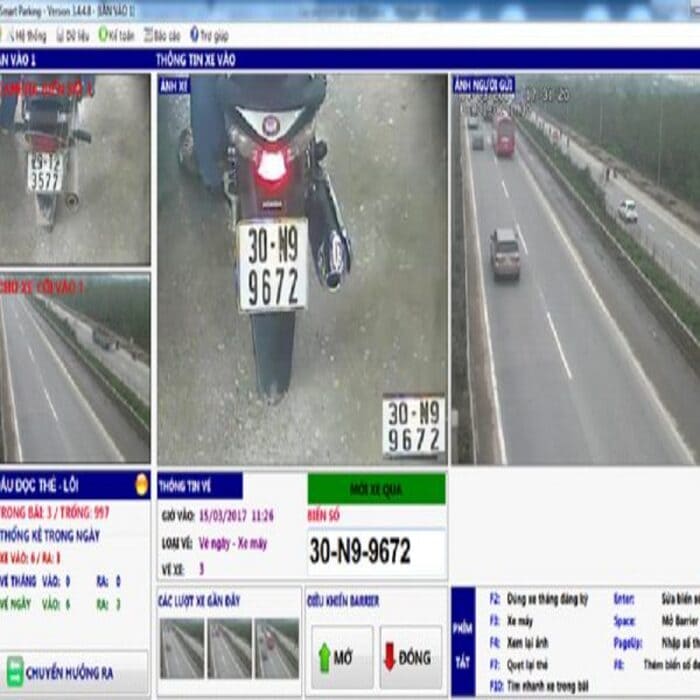Click the cropped plate image 30-N9 9672
This screenshot has height=700, width=700.
click(x=414, y=427)
